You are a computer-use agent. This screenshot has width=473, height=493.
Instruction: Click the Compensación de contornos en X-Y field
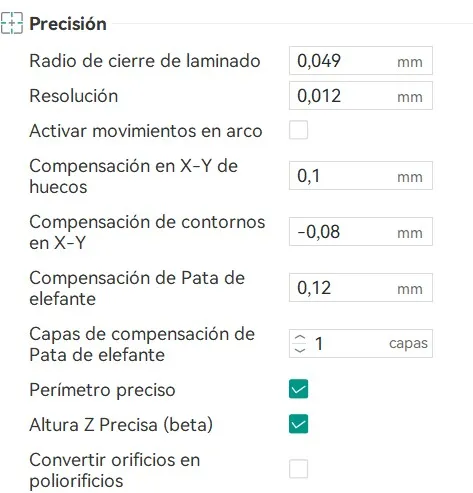click(361, 232)
